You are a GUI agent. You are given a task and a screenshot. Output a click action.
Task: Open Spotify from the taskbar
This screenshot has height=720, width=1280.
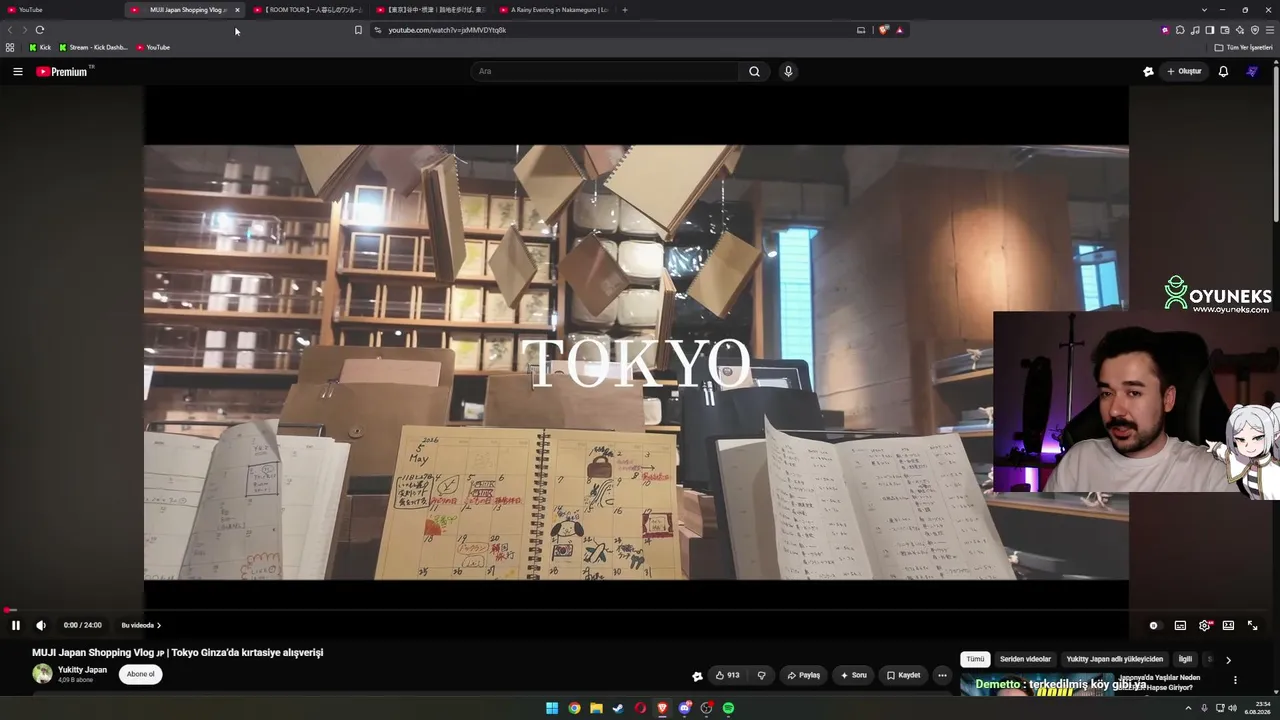click(728, 708)
